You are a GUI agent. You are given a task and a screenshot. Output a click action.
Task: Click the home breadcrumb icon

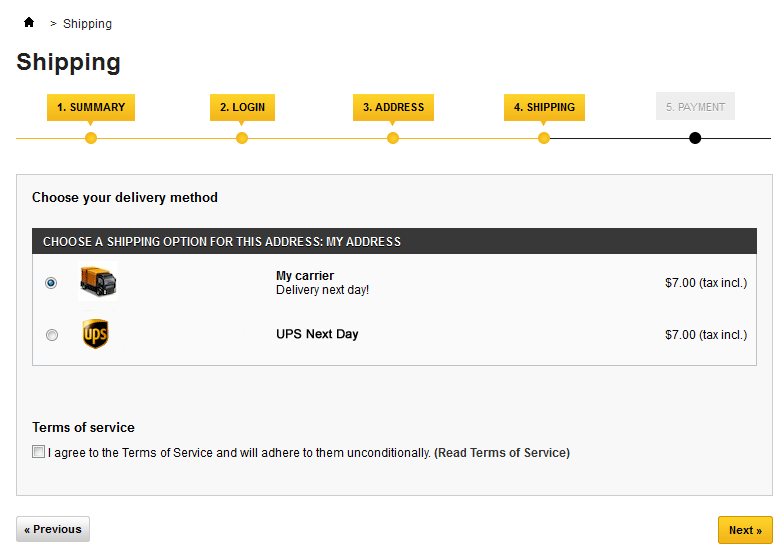(x=29, y=22)
